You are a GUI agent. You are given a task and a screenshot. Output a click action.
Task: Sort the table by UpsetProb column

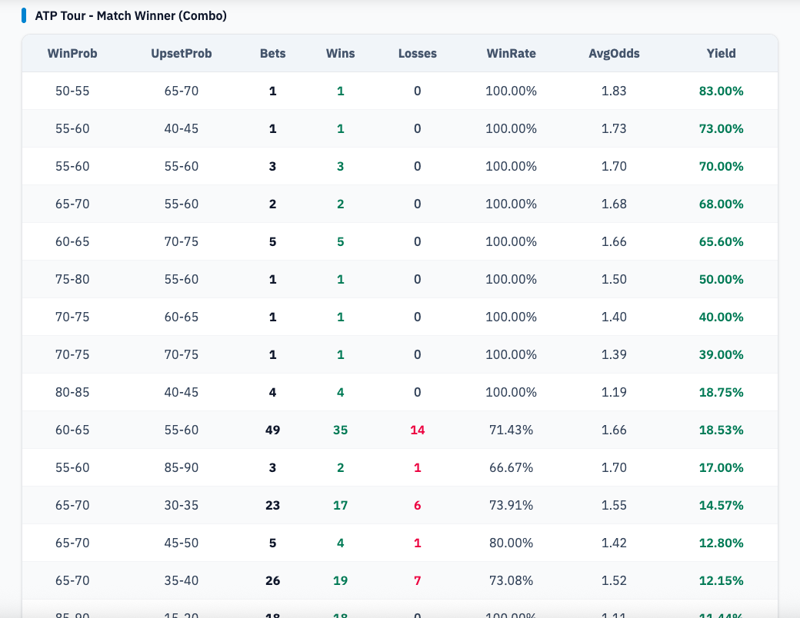click(181, 54)
